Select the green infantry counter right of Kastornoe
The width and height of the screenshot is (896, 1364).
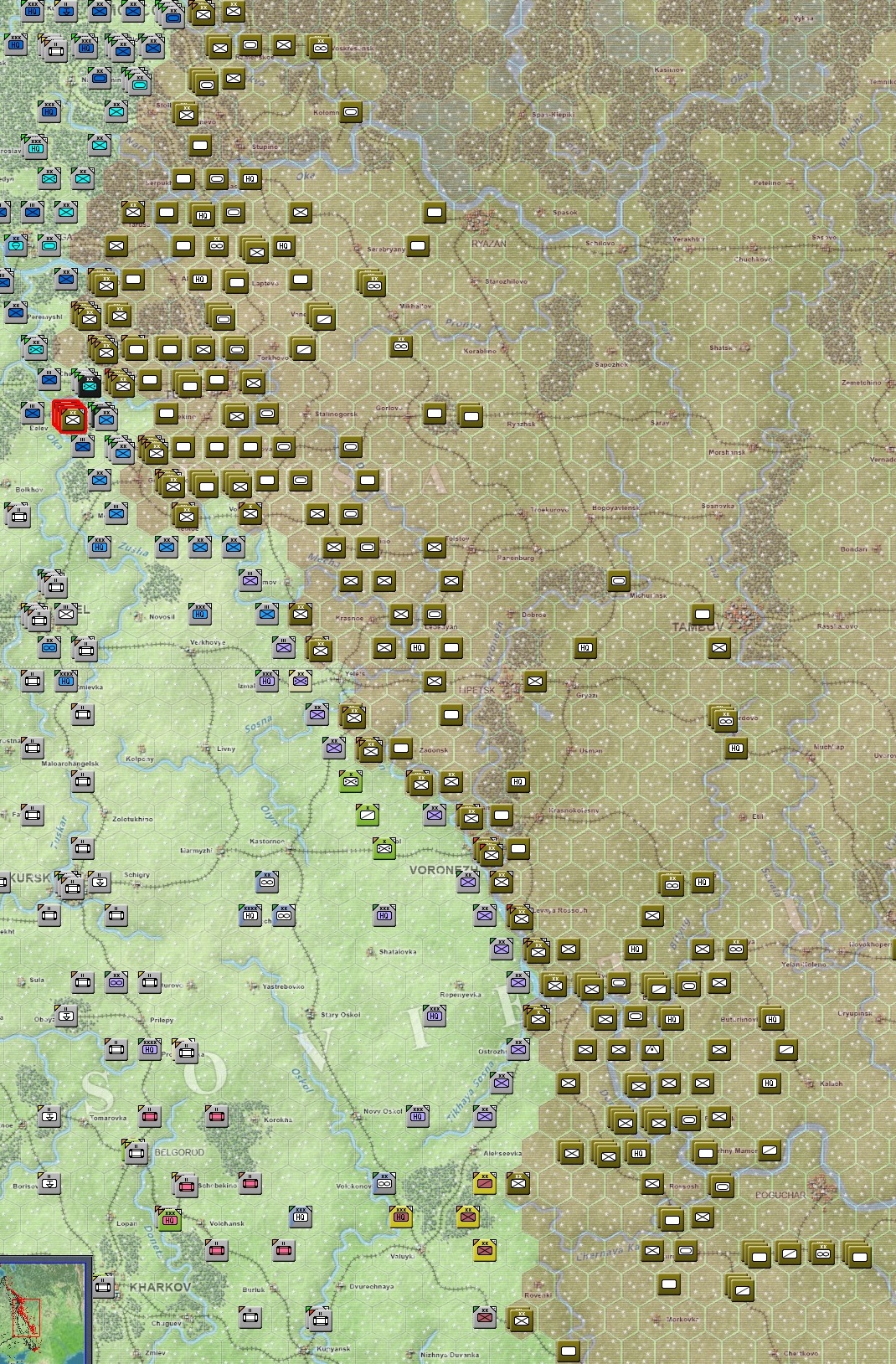click(x=384, y=848)
